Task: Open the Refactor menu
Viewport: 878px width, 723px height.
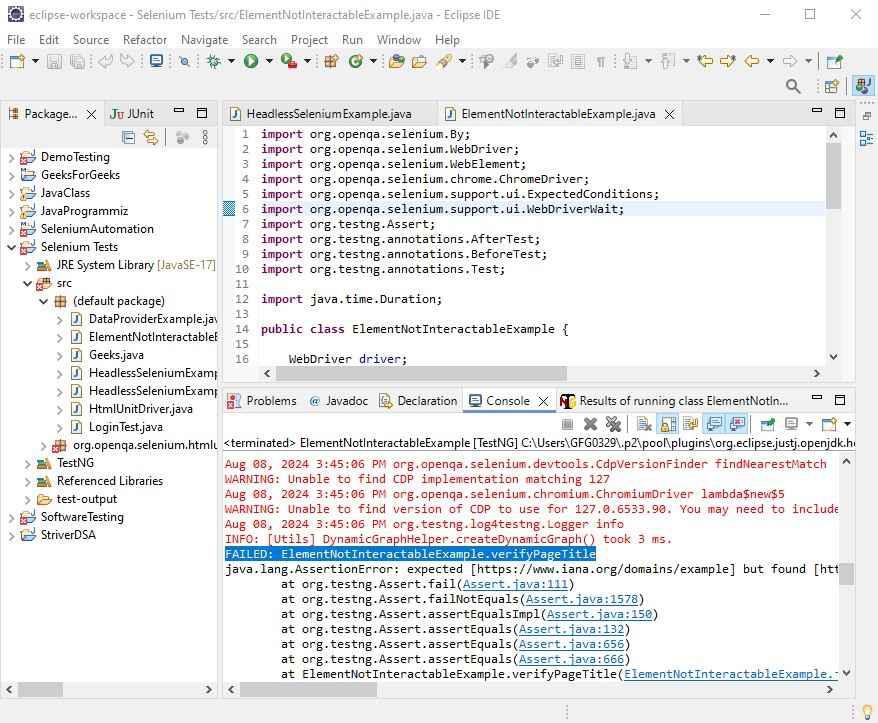Action: coord(144,39)
